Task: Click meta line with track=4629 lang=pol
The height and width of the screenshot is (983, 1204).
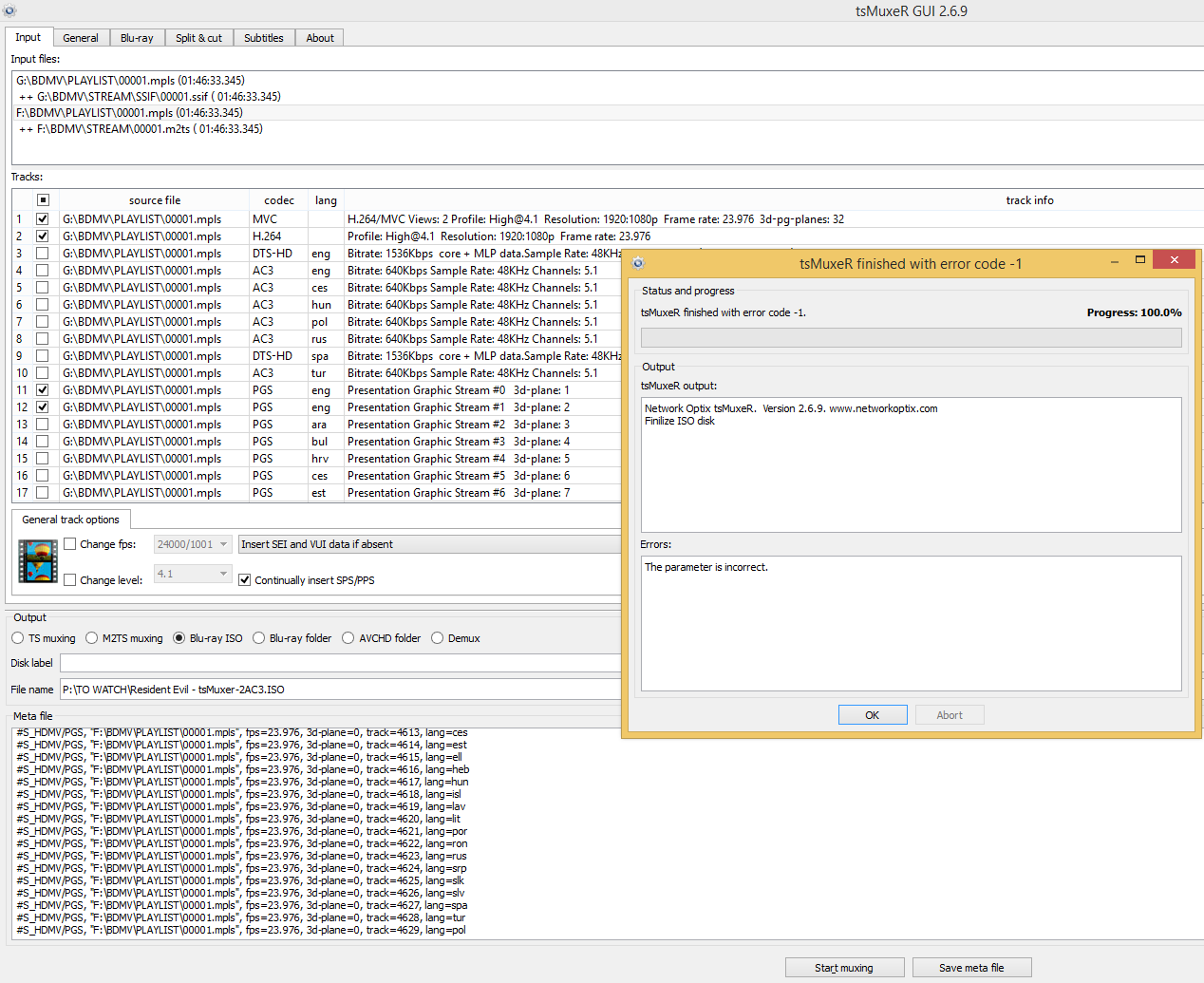Action: 241,930
